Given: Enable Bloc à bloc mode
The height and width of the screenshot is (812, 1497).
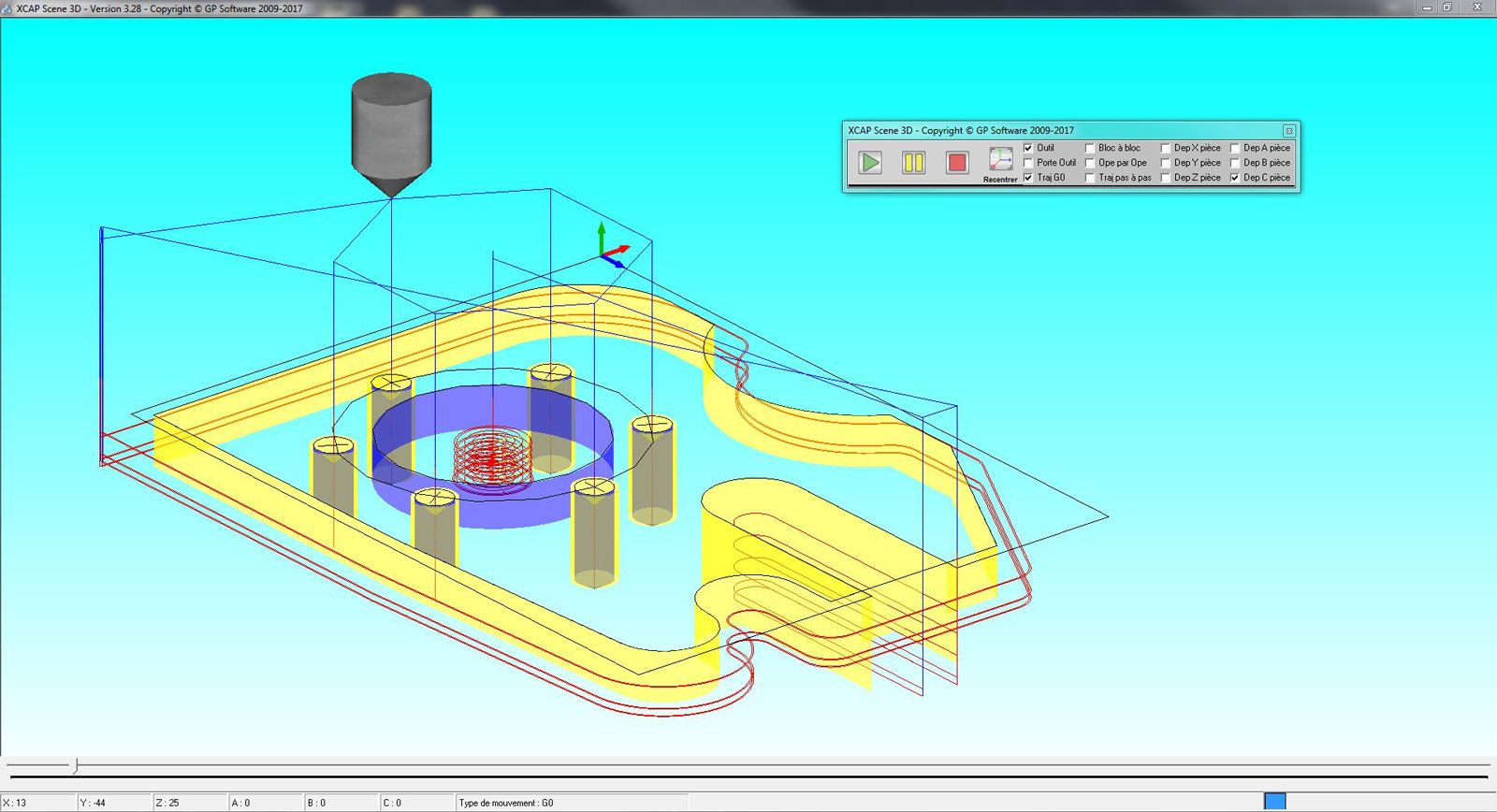Looking at the screenshot, I should tap(1090, 148).
